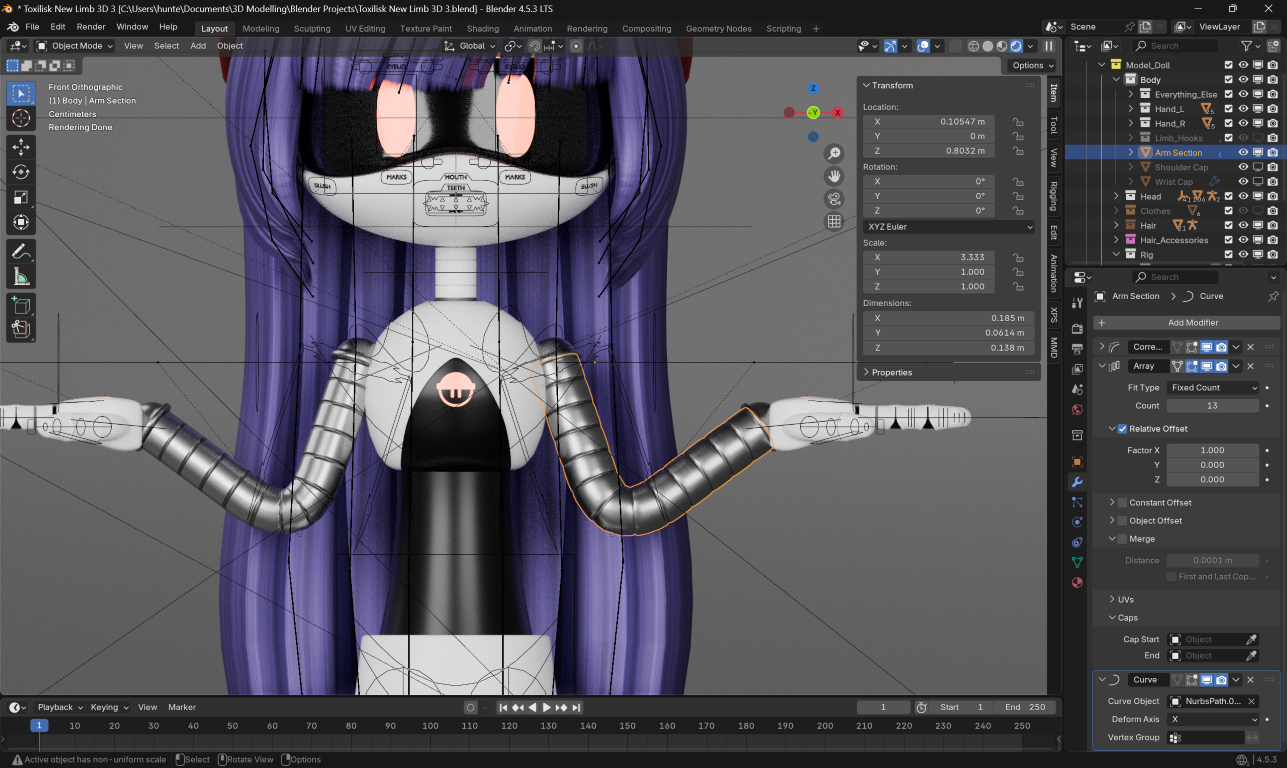Open the Deform Axis X dropdown

click(x=1213, y=719)
